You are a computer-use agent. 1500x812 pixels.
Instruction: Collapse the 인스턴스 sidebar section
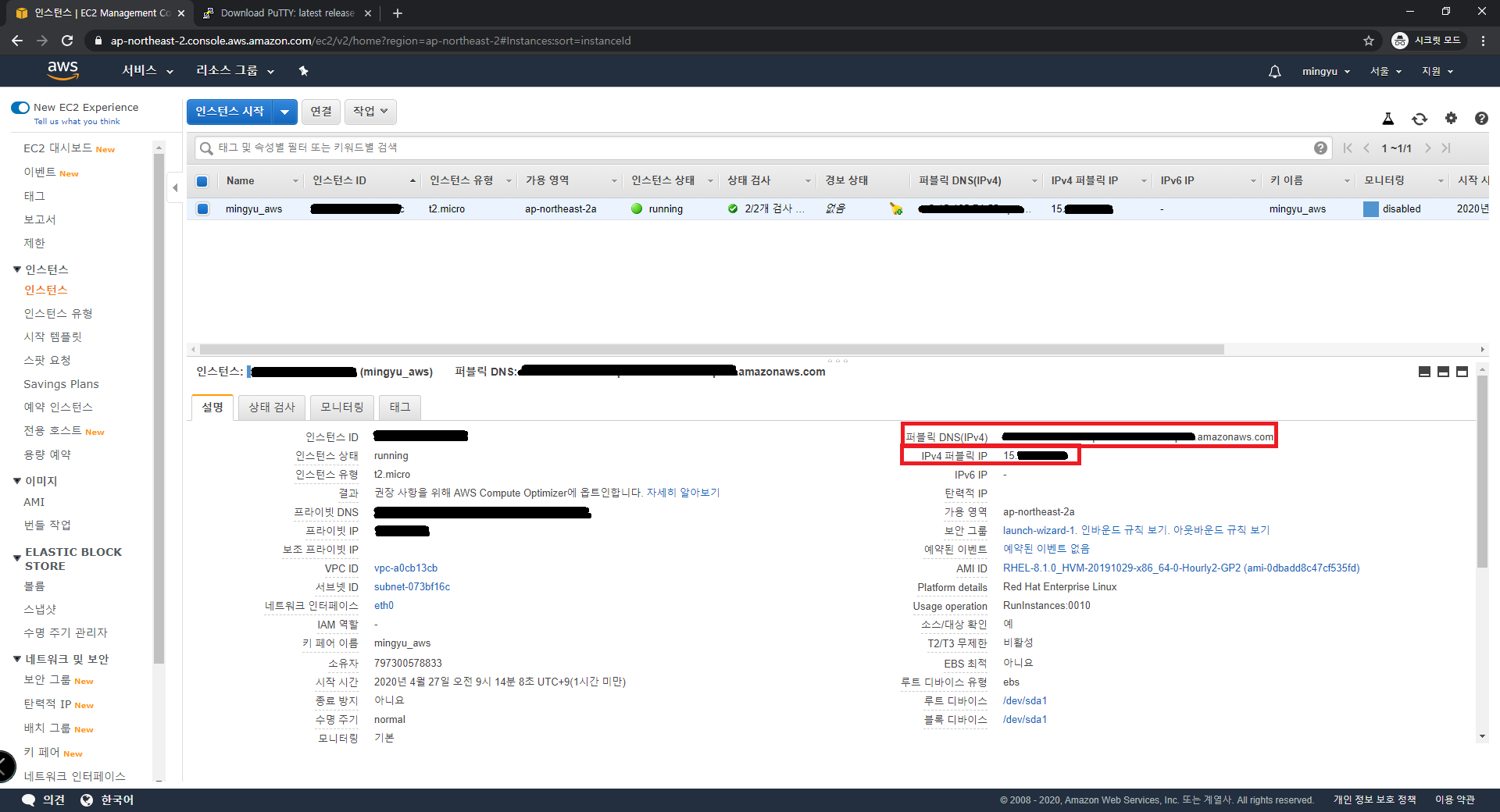click(x=17, y=269)
